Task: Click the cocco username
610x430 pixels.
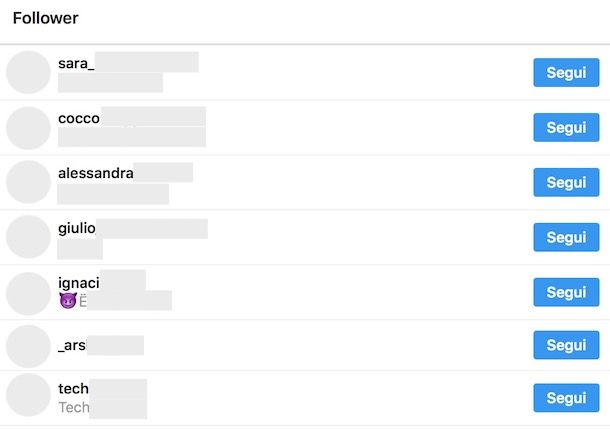Action: tap(79, 118)
